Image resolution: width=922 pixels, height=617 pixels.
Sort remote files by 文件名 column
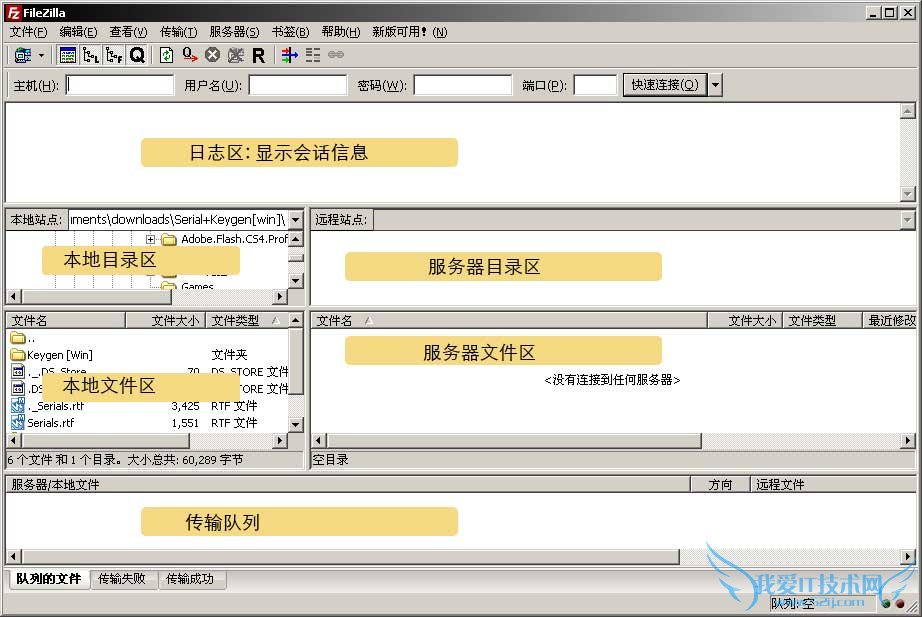(x=509, y=321)
